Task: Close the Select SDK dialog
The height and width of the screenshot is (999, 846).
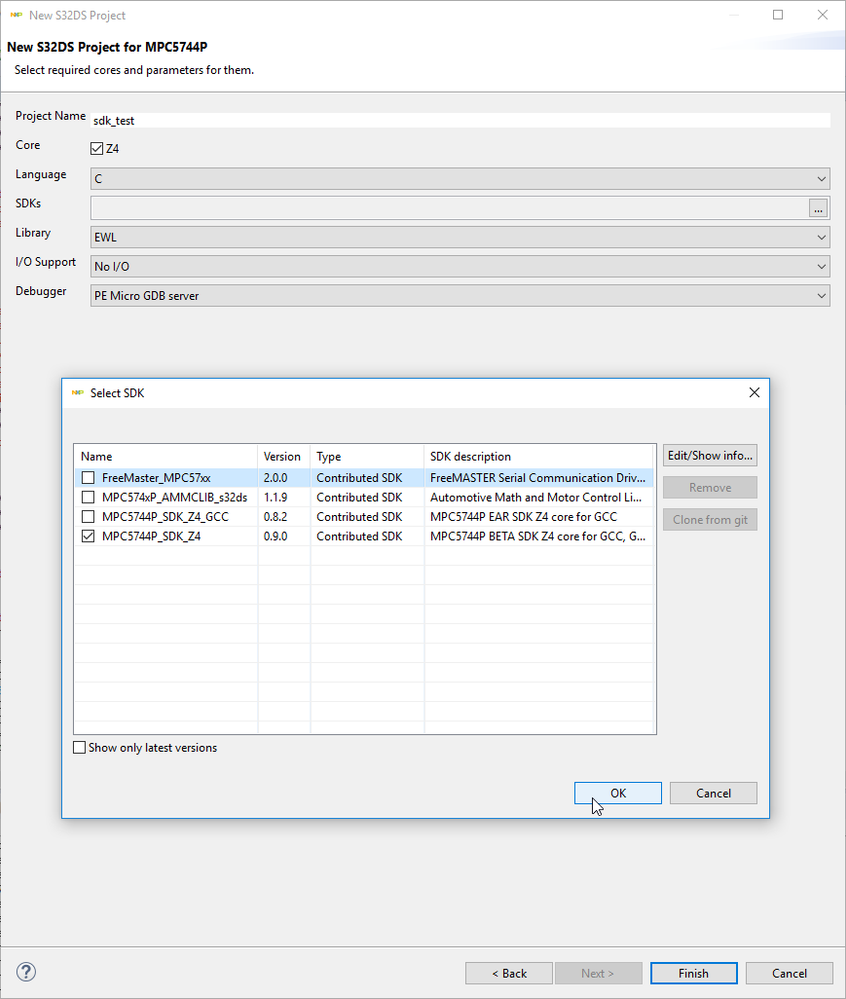Action: tap(754, 392)
